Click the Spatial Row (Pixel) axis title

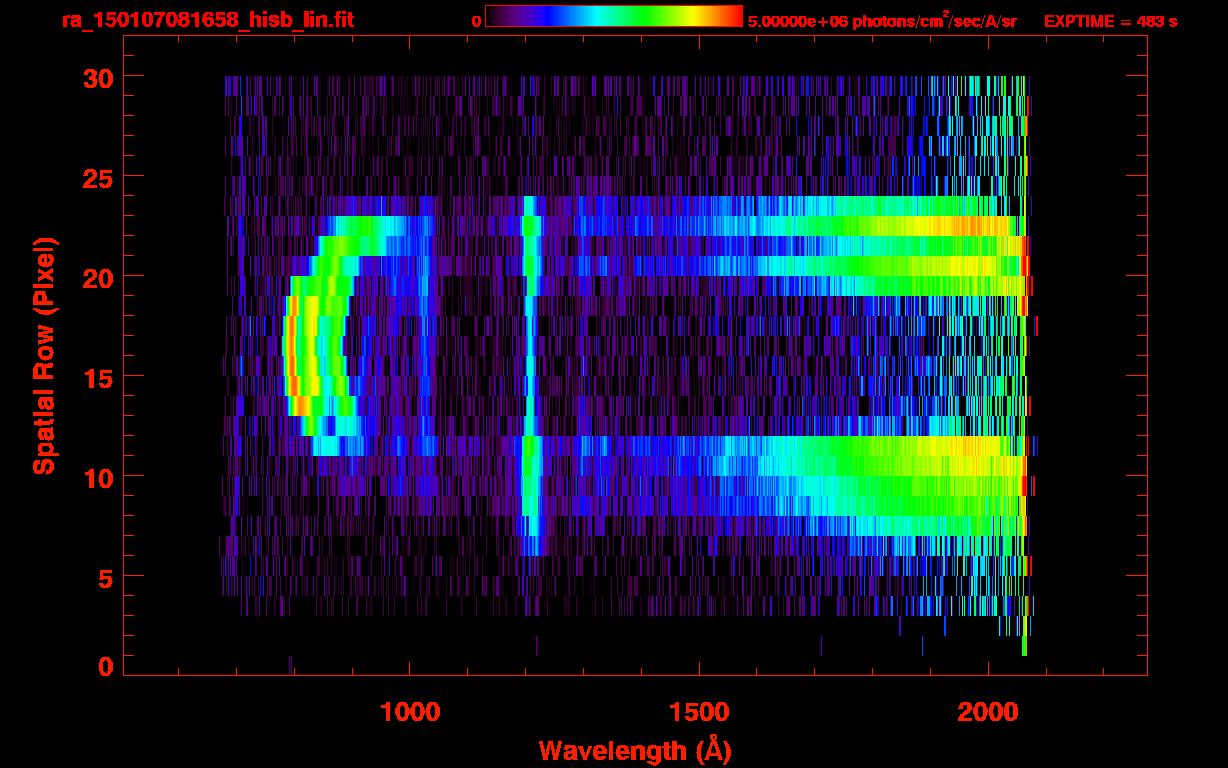[x=44, y=355]
